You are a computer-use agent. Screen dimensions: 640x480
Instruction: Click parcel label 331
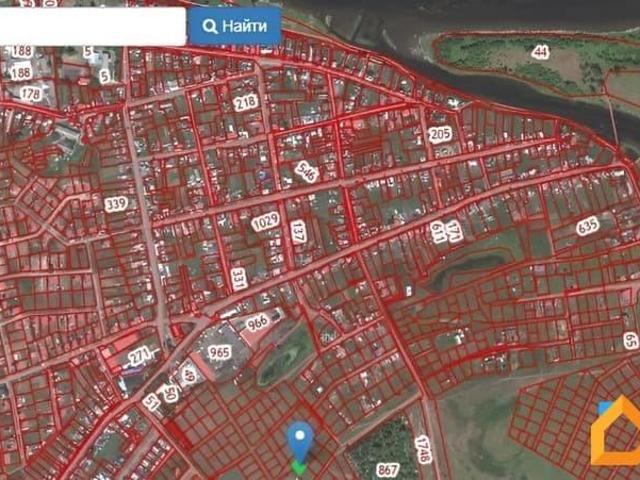[239, 279]
